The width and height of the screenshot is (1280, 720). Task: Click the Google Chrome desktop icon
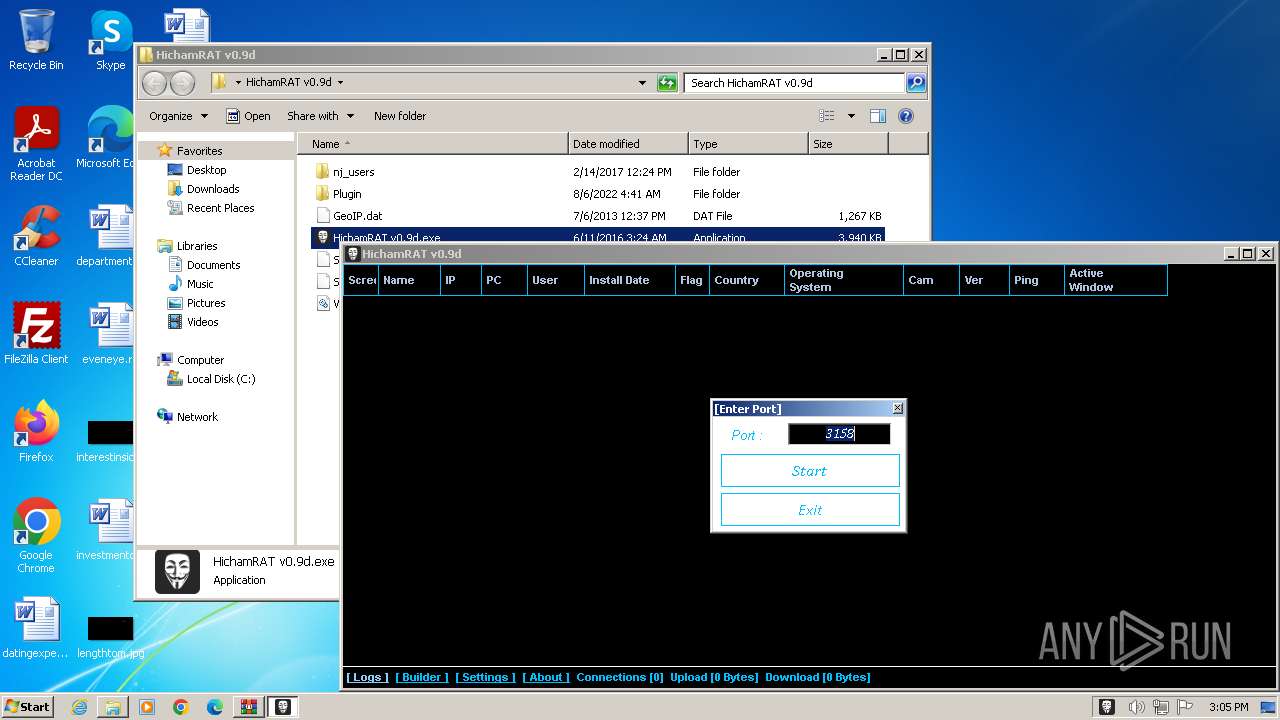click(36, 536)
